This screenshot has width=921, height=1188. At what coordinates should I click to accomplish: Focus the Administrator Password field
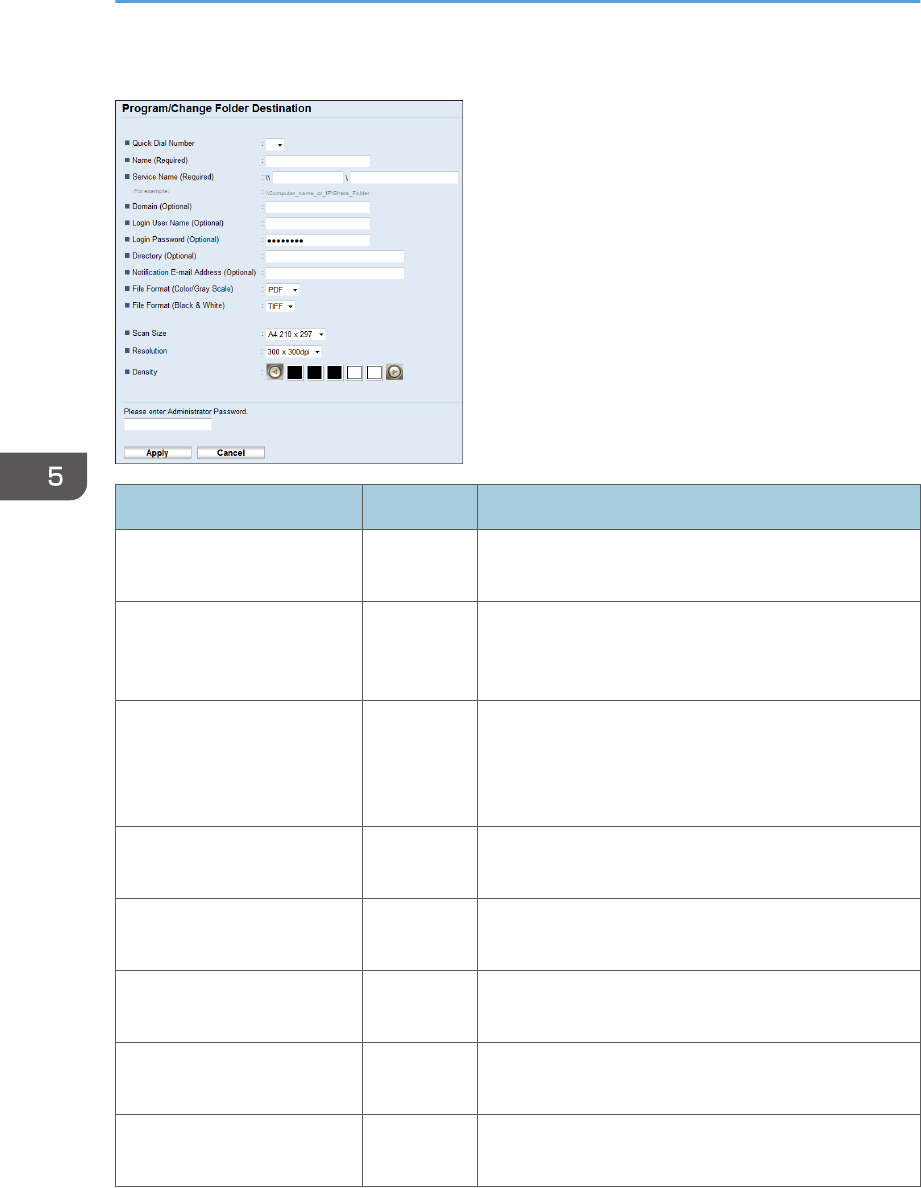168,425
